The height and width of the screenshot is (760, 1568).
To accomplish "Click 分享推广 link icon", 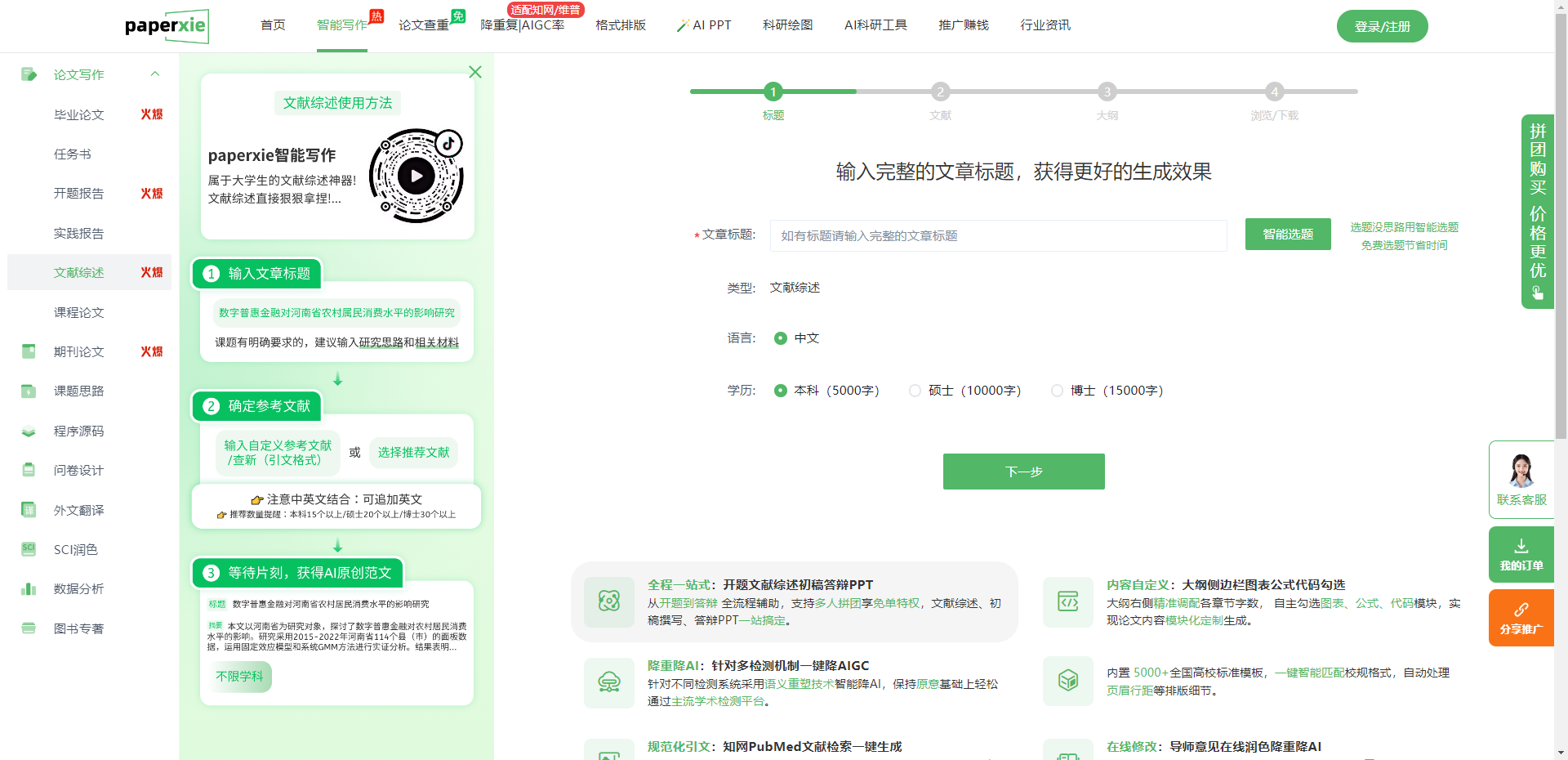I will point(1521,610).
